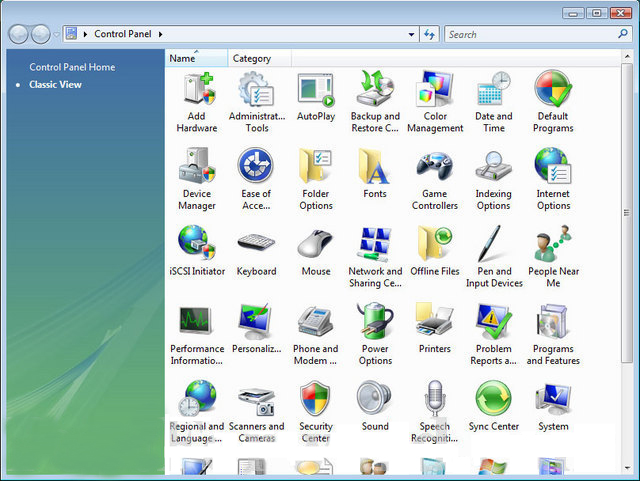
Task: Open the Date and Time applet
Action: click(493, 102)
